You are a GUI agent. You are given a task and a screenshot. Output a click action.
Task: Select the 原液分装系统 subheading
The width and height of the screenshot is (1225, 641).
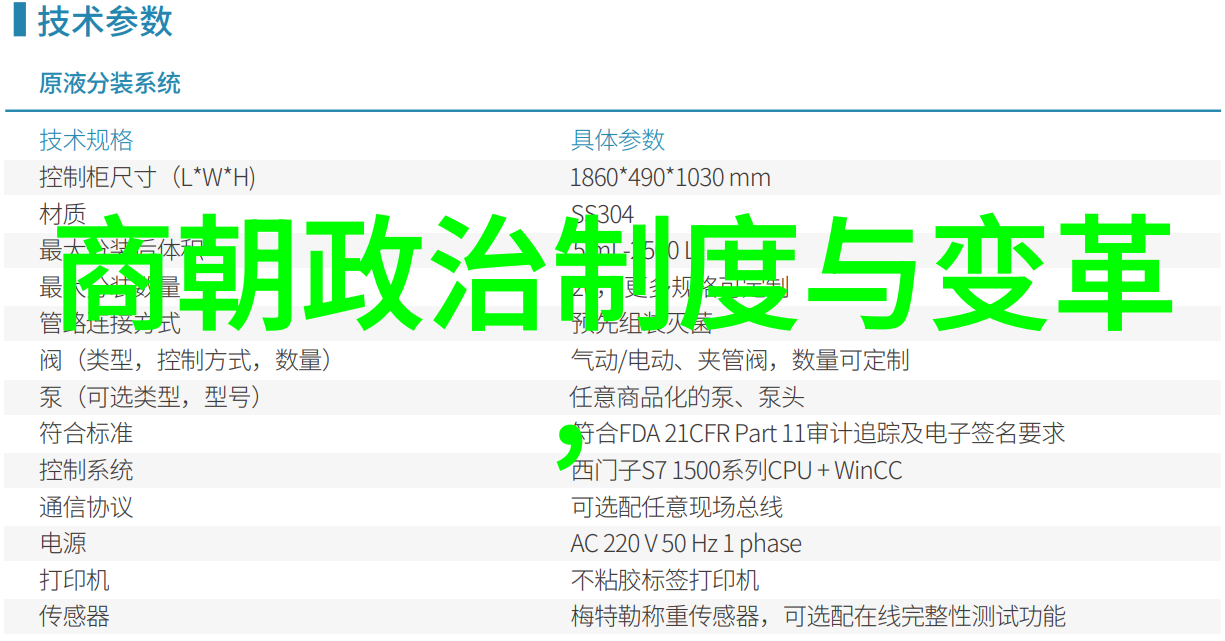click(x=110, y=84)
